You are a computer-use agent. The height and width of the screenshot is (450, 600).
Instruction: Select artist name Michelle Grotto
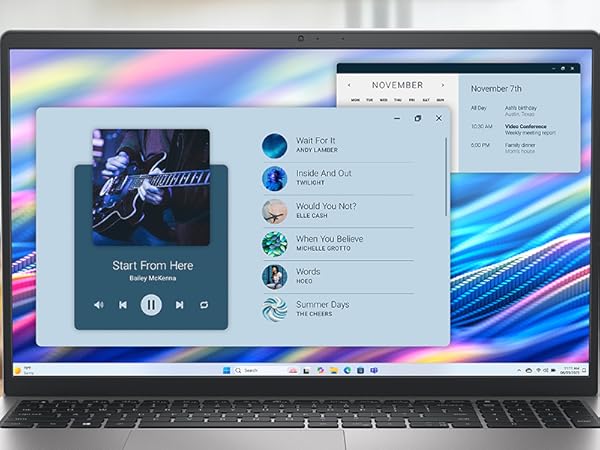[x=323, y=249]
